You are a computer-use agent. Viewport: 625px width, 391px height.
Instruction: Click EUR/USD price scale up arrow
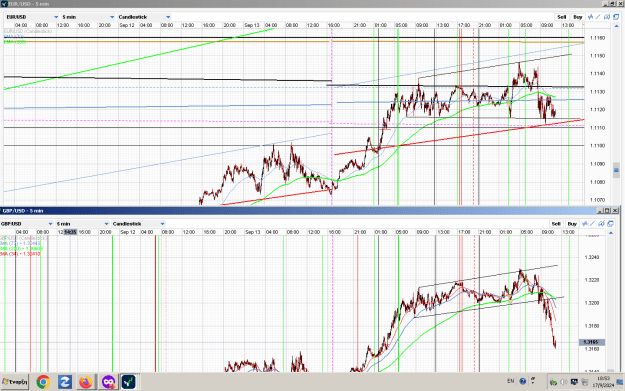tap(616, 26)
